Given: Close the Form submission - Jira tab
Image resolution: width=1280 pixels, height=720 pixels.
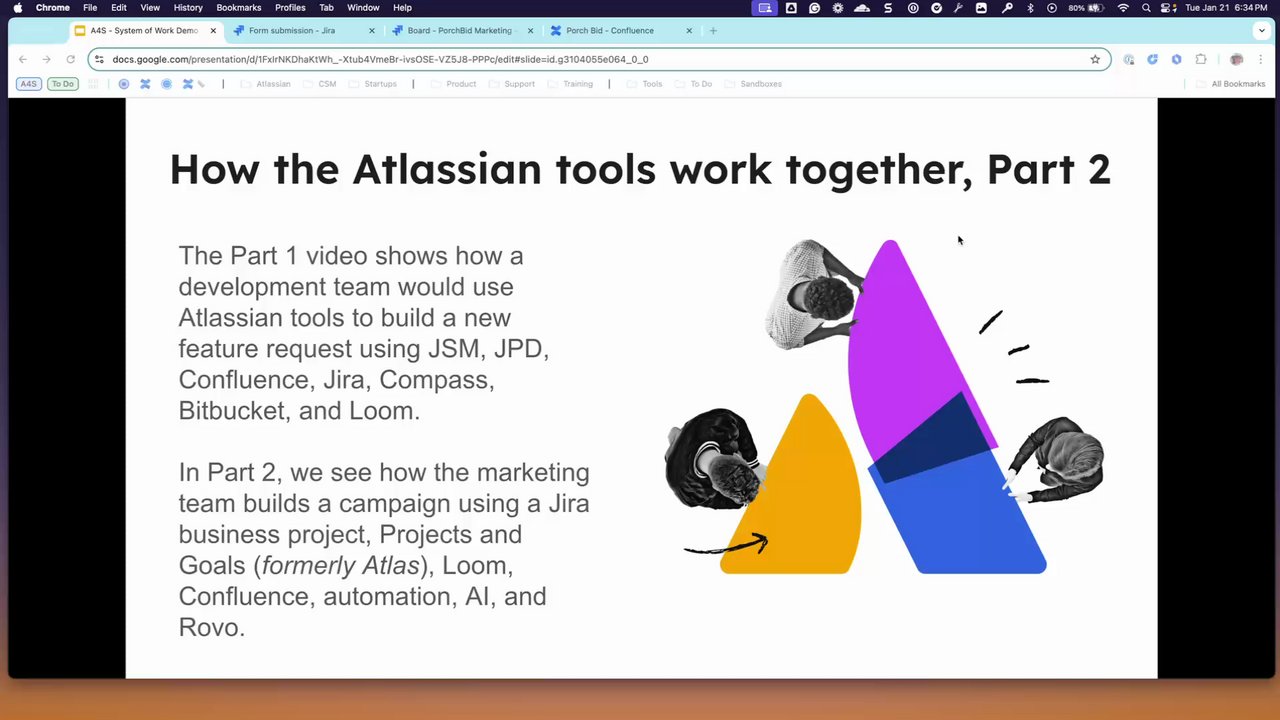Looking at the screenshot, I should coord(372,31).
